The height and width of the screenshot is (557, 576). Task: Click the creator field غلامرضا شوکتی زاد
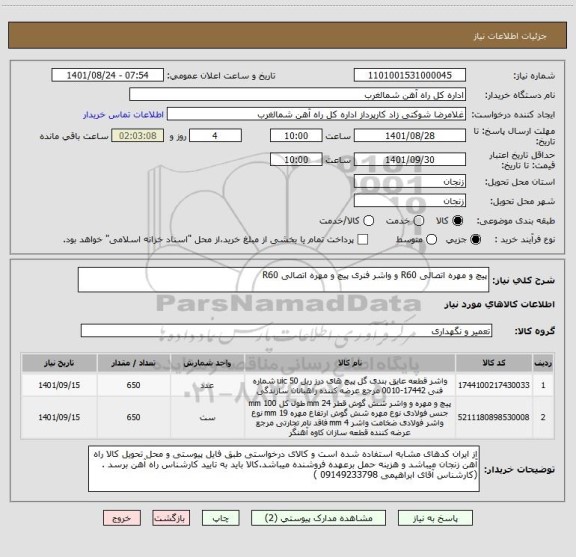click(316, 115)
